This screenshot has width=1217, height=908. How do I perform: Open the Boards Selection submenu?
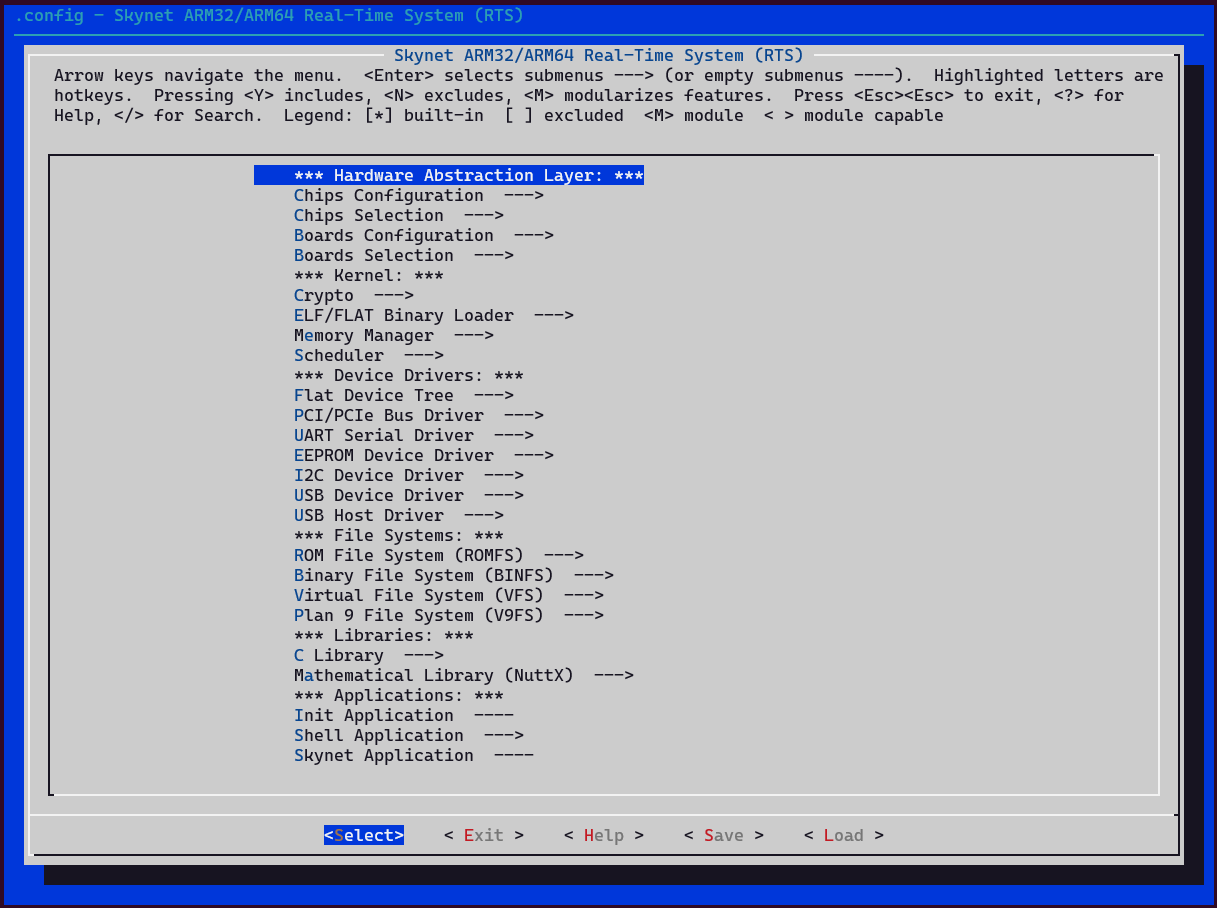coord(403,255)
